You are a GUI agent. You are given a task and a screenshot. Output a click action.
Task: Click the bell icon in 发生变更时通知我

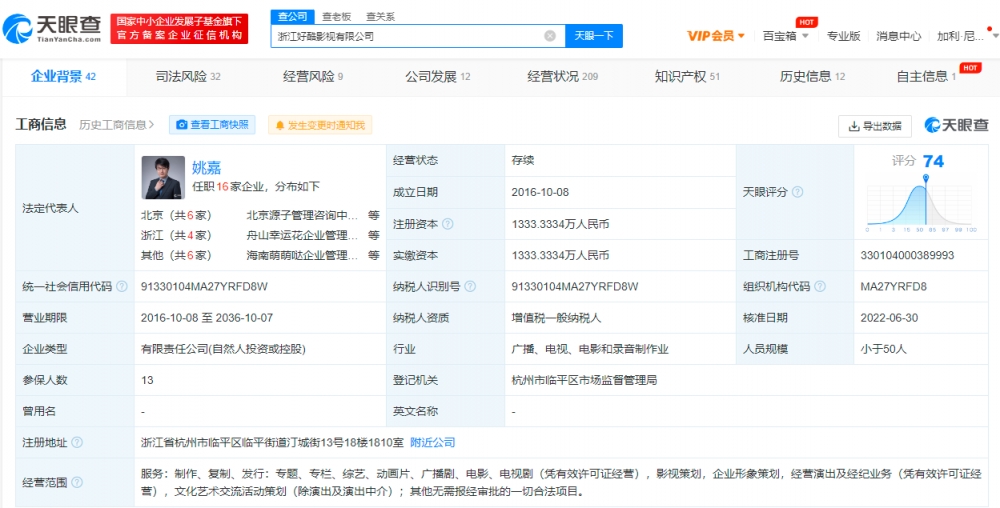(279, 126)
